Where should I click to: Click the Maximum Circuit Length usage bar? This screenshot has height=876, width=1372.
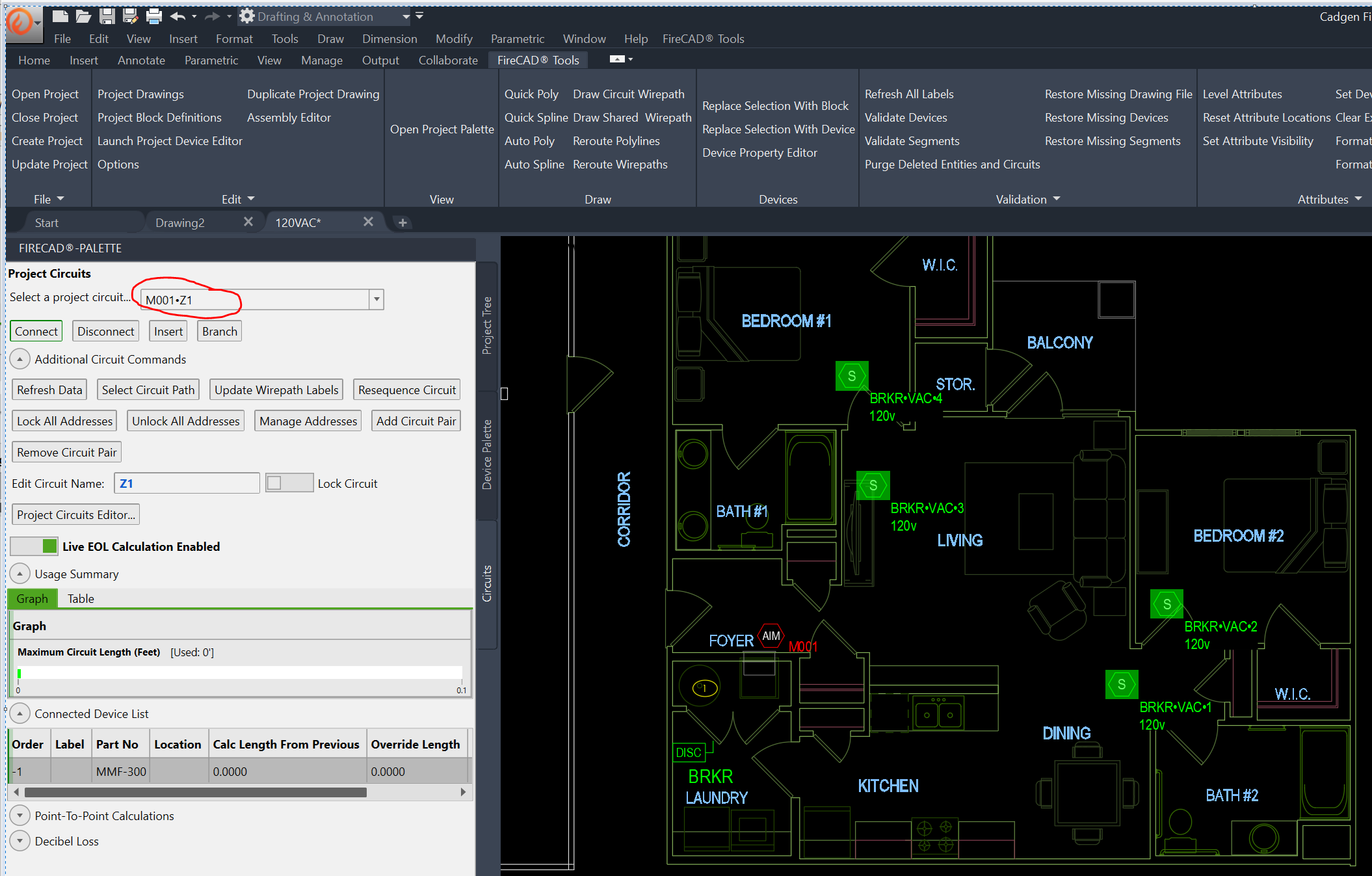point(240,673)
